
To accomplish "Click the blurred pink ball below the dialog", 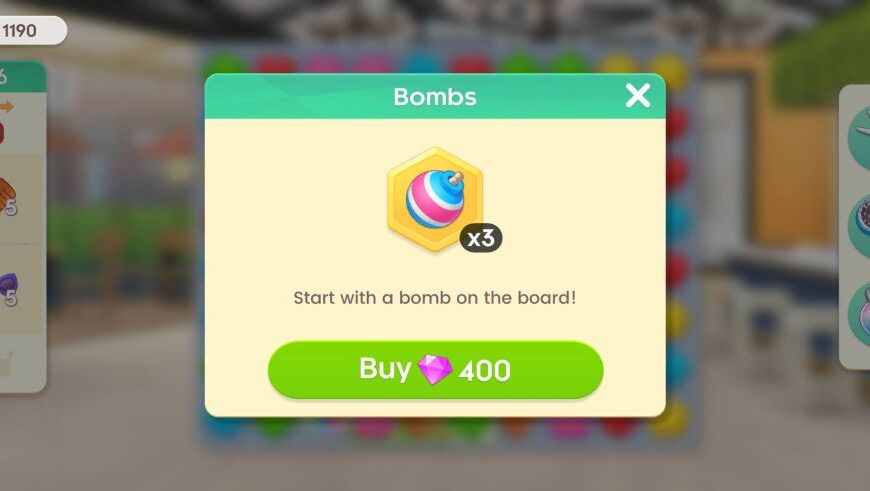I will 372,426.
